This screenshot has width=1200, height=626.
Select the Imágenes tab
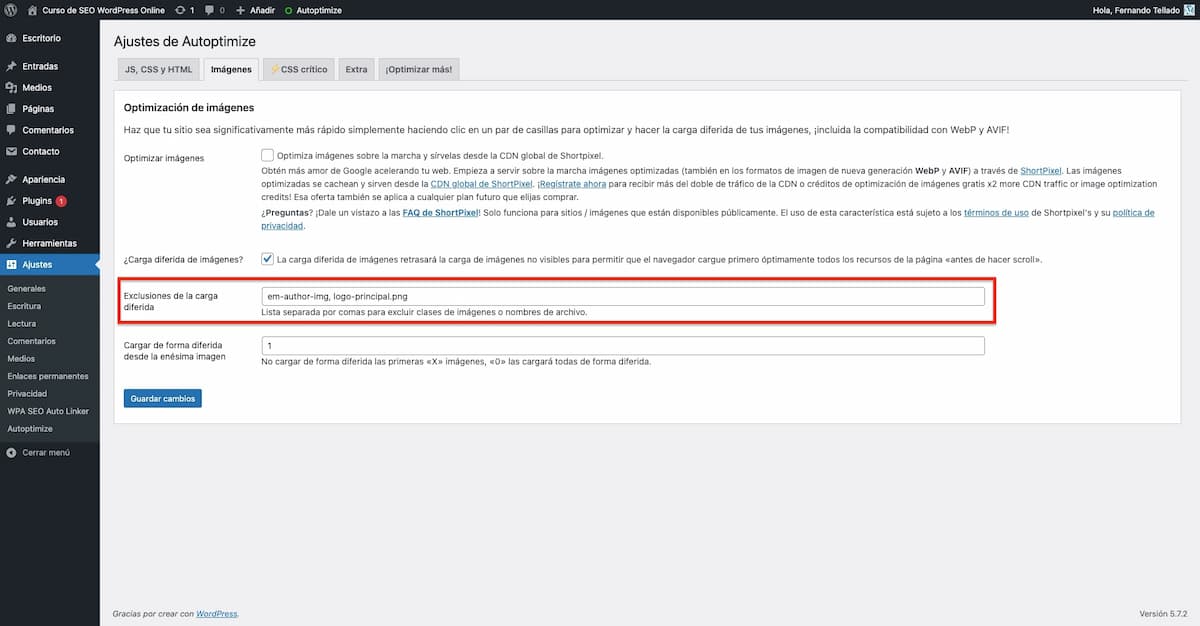click(x=231, y=69)
